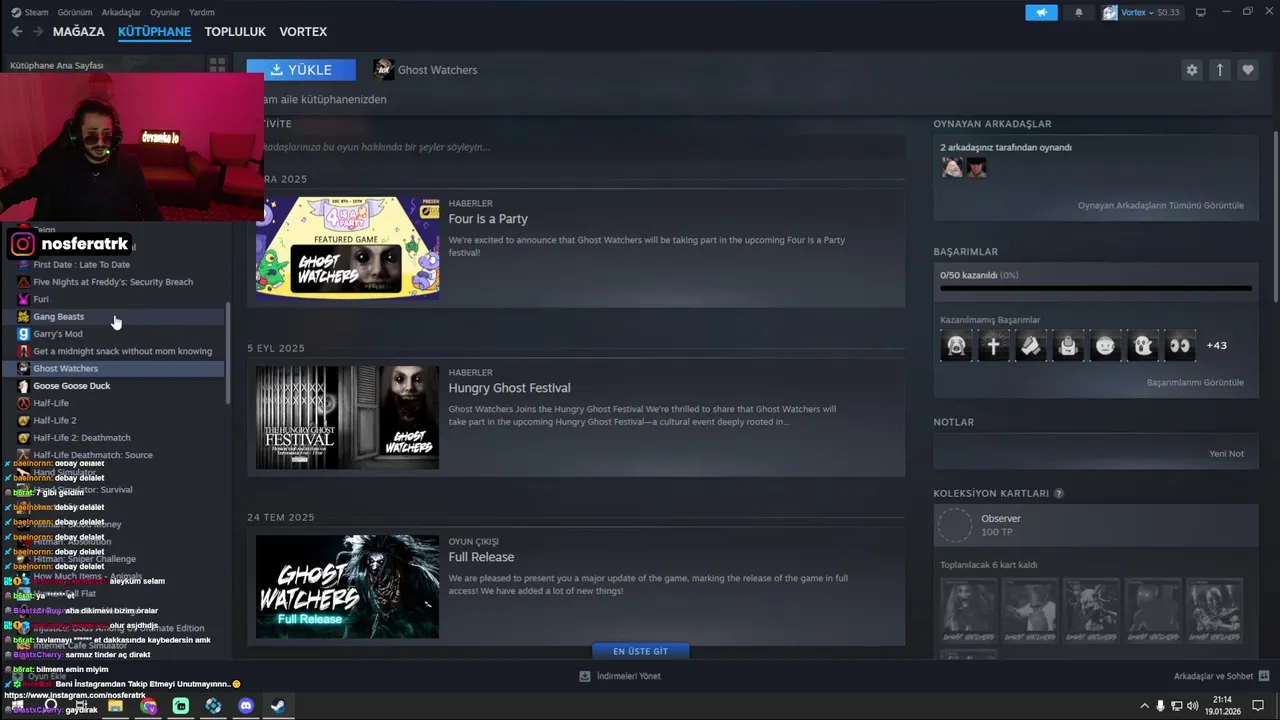Switch to the TOPLULUK tab
The width and height of the screenshot is (1280, 720).
tap(235, 32)
